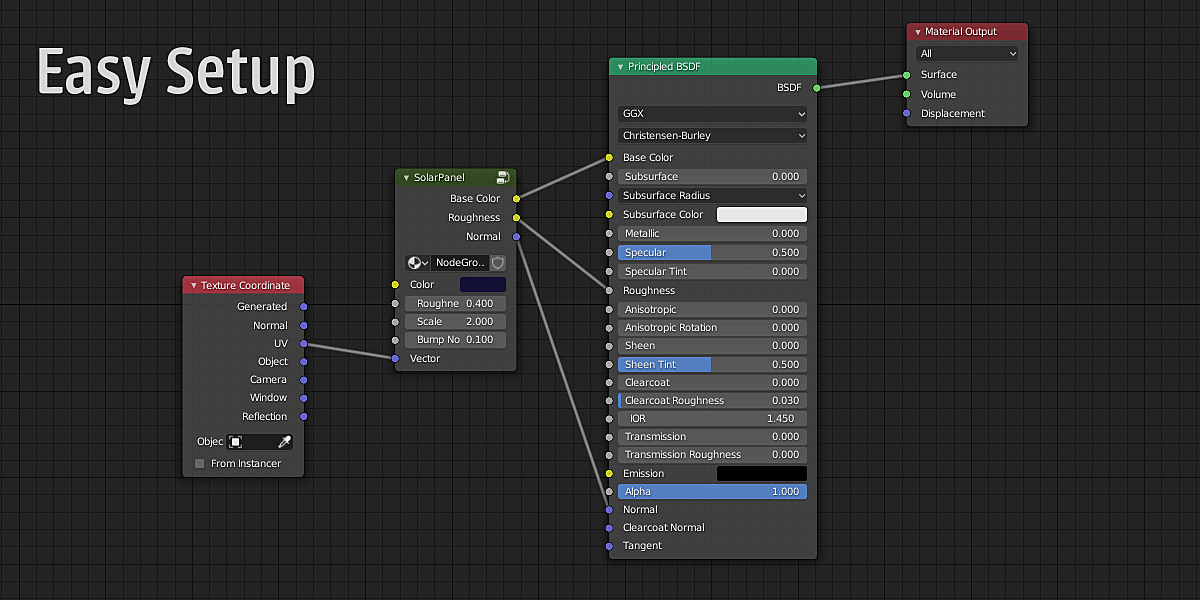The image size is (1200, 600).
Task: Open the Christensen-Burley subsurface method dropdown
Action: click(x=712, y=136)
